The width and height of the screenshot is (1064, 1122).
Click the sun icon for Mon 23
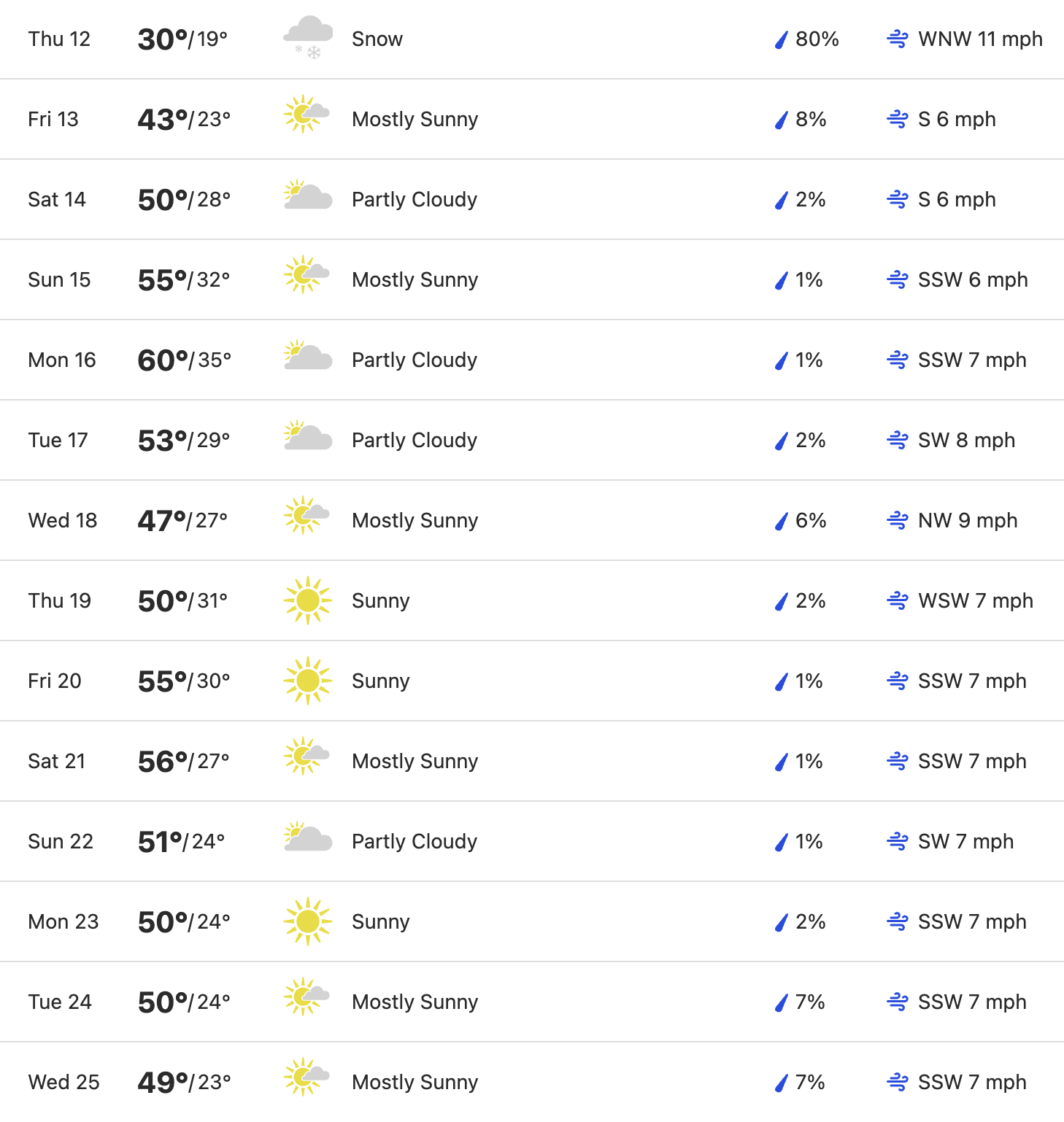[308, 921]
